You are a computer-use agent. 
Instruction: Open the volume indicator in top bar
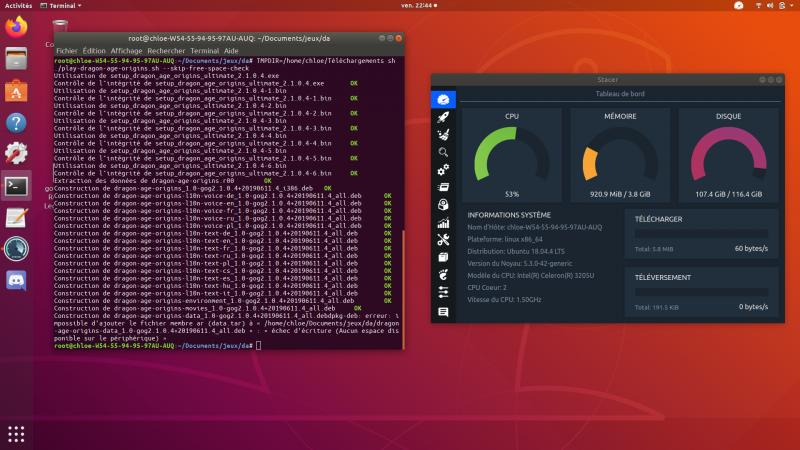click(770, 6)
